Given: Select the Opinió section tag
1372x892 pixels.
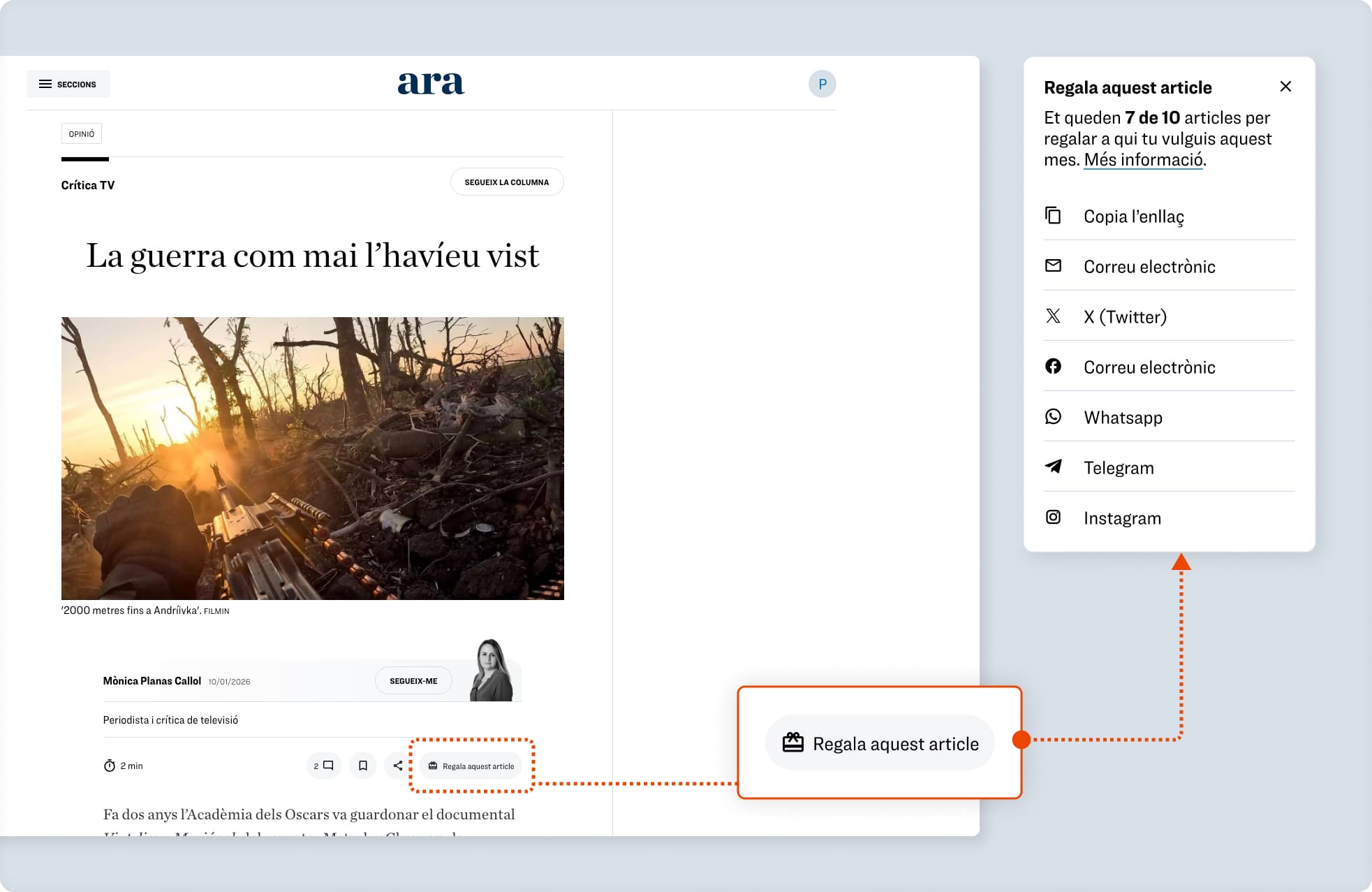Looking at the screenshot, I should [82, 133].
